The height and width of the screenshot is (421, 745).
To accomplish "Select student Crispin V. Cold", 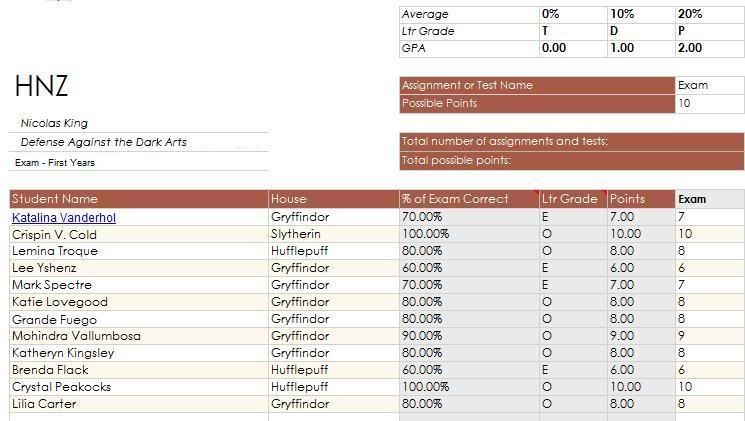I will (x=139, y=234).
